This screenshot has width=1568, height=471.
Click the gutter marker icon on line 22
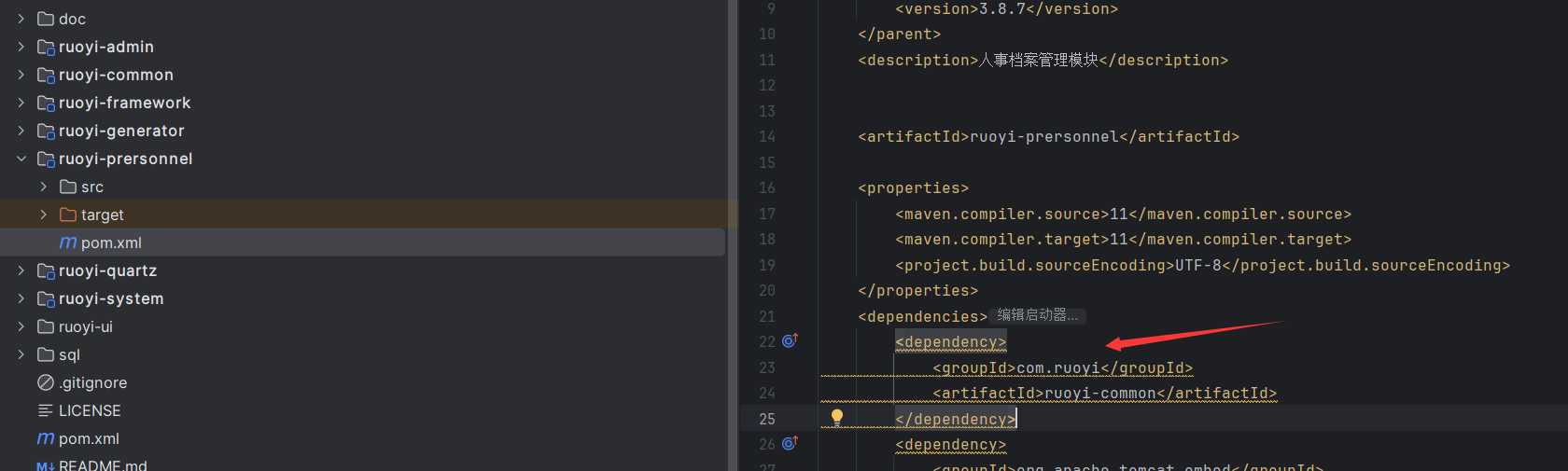tap(790, 341)
